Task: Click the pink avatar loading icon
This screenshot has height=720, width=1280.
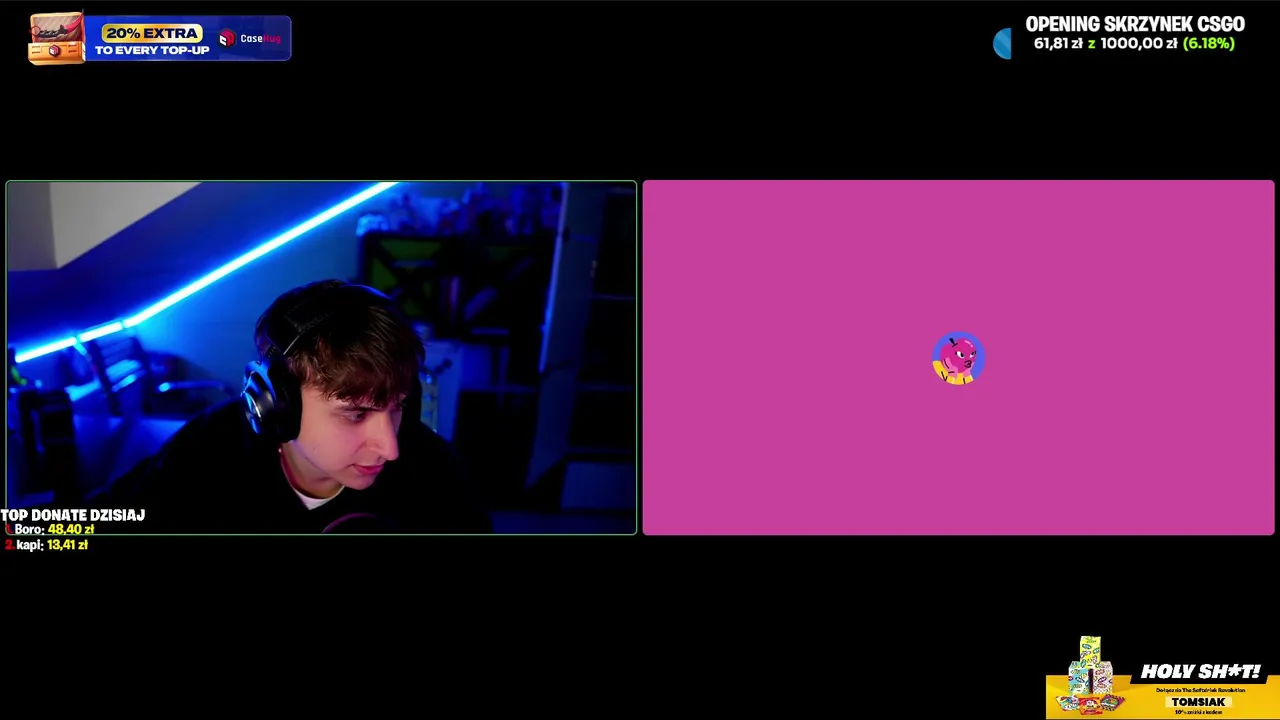Action: (x=958, y=359)
